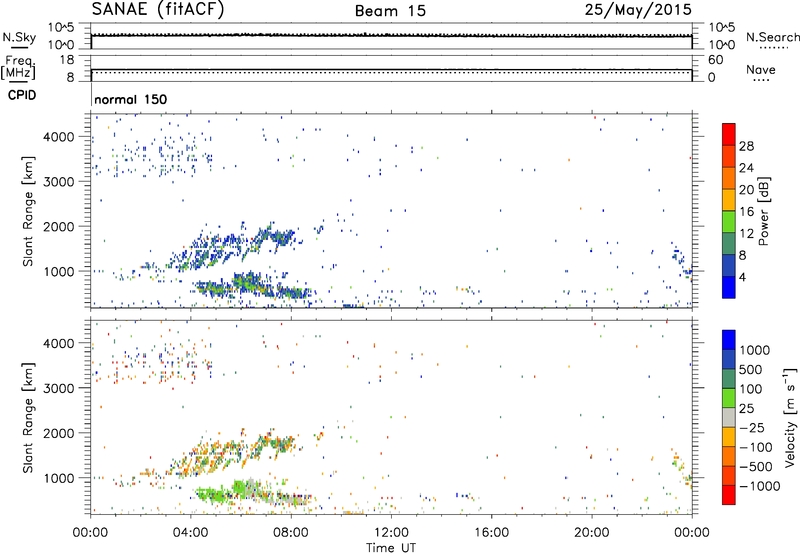Image resolution: width=800 pixels, height=554 pixels.
Task: Click the Nave legend label
Action: click(761, 69)
